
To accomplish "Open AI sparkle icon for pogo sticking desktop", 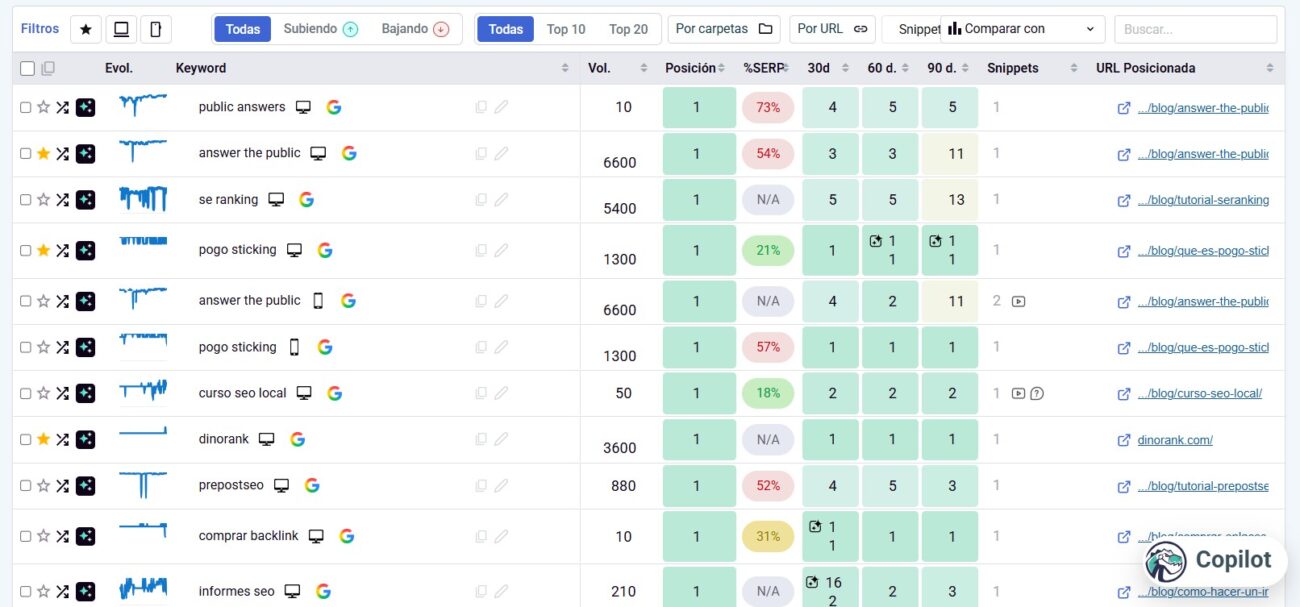I will point(85,250).
